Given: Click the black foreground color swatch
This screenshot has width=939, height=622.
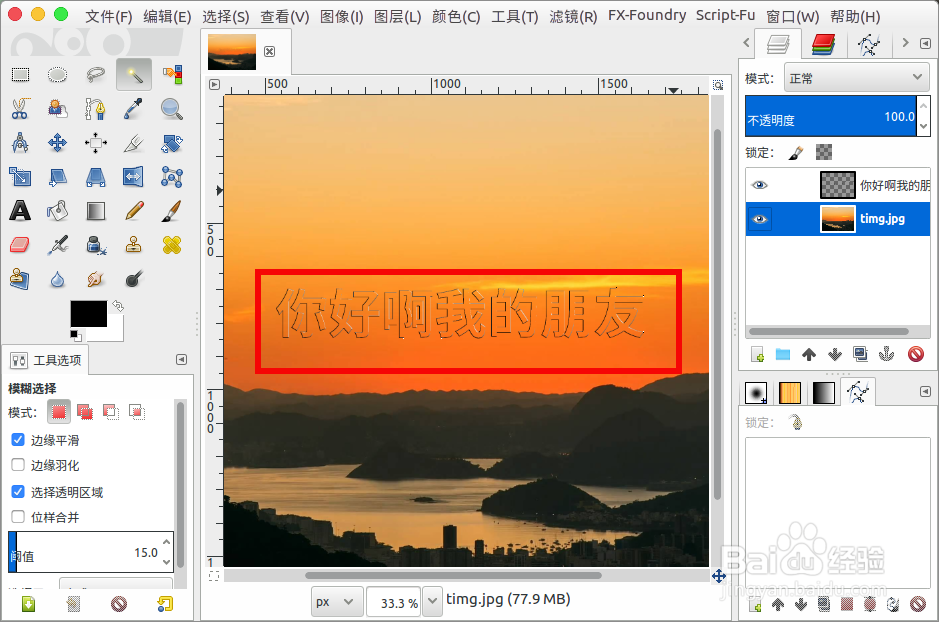Looking at the screenshot, I should [x=89, y=314].
